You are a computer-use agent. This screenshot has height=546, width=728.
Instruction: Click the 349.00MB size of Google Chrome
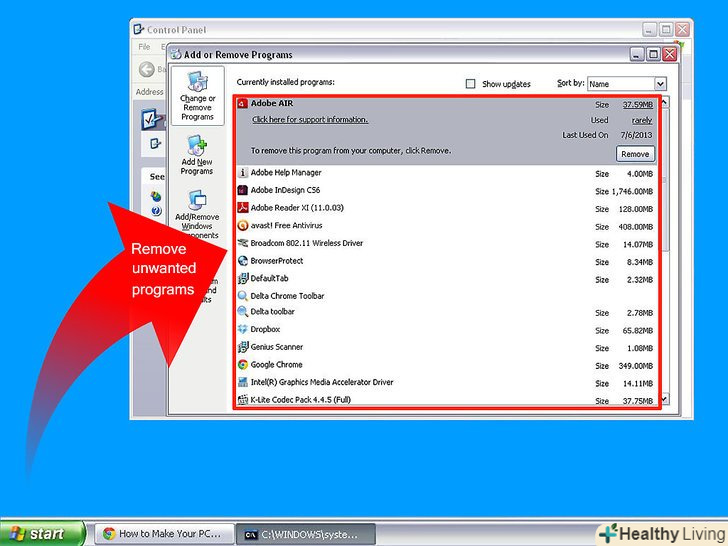pos(636,366)
